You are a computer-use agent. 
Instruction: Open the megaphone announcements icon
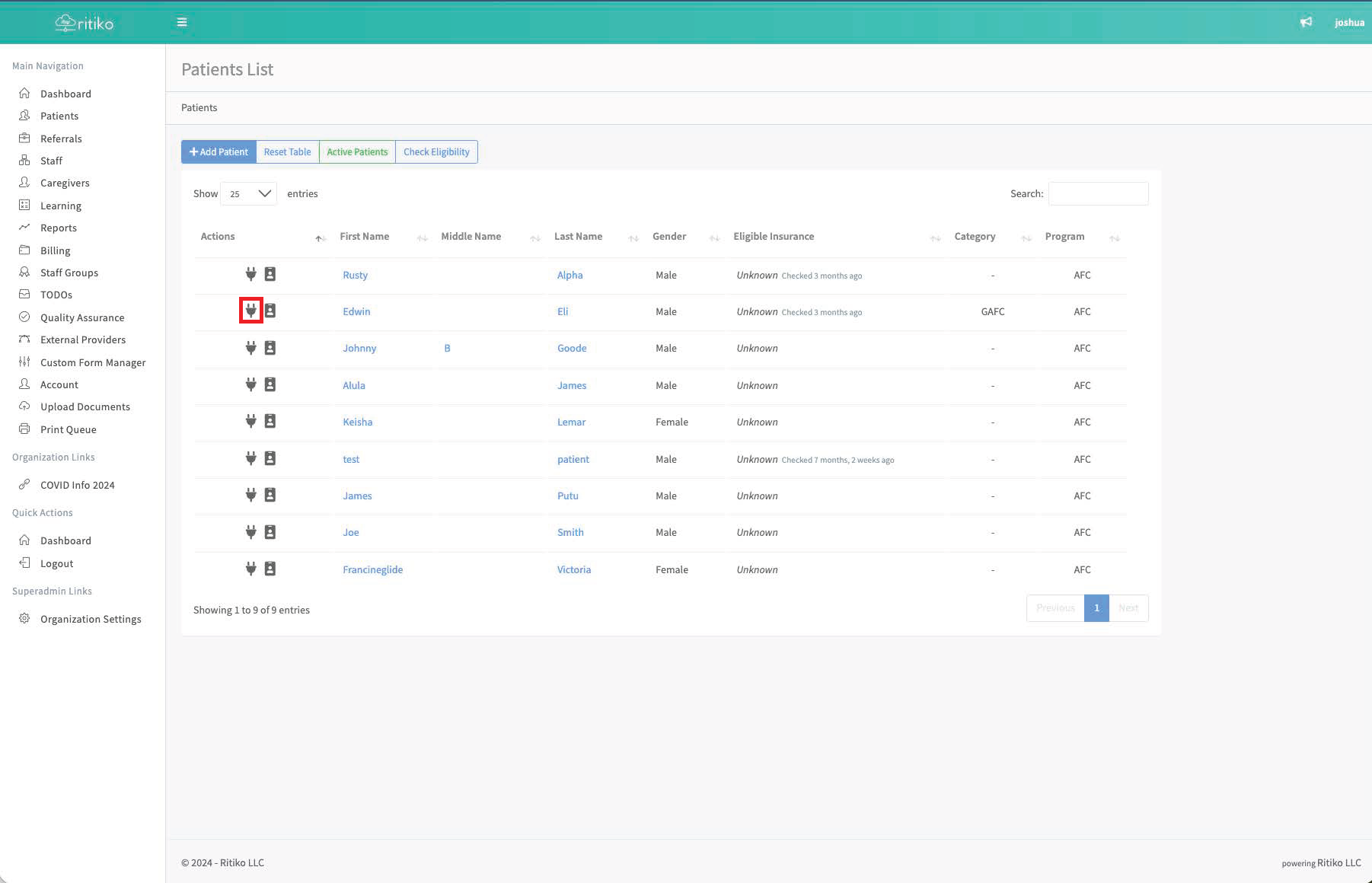click(1306, 22)
